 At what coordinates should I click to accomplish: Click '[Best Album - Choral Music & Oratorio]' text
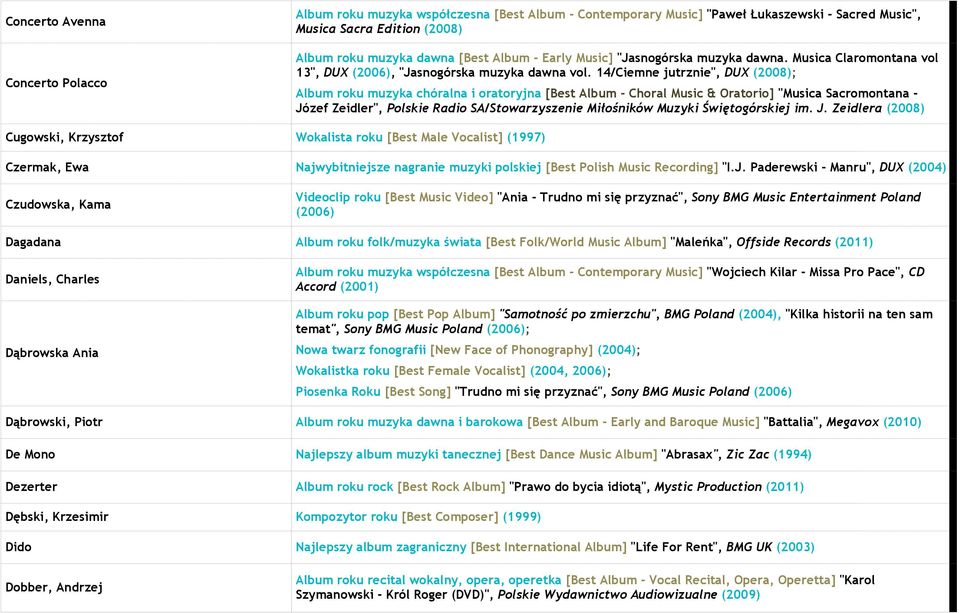(x=660, y=94)
